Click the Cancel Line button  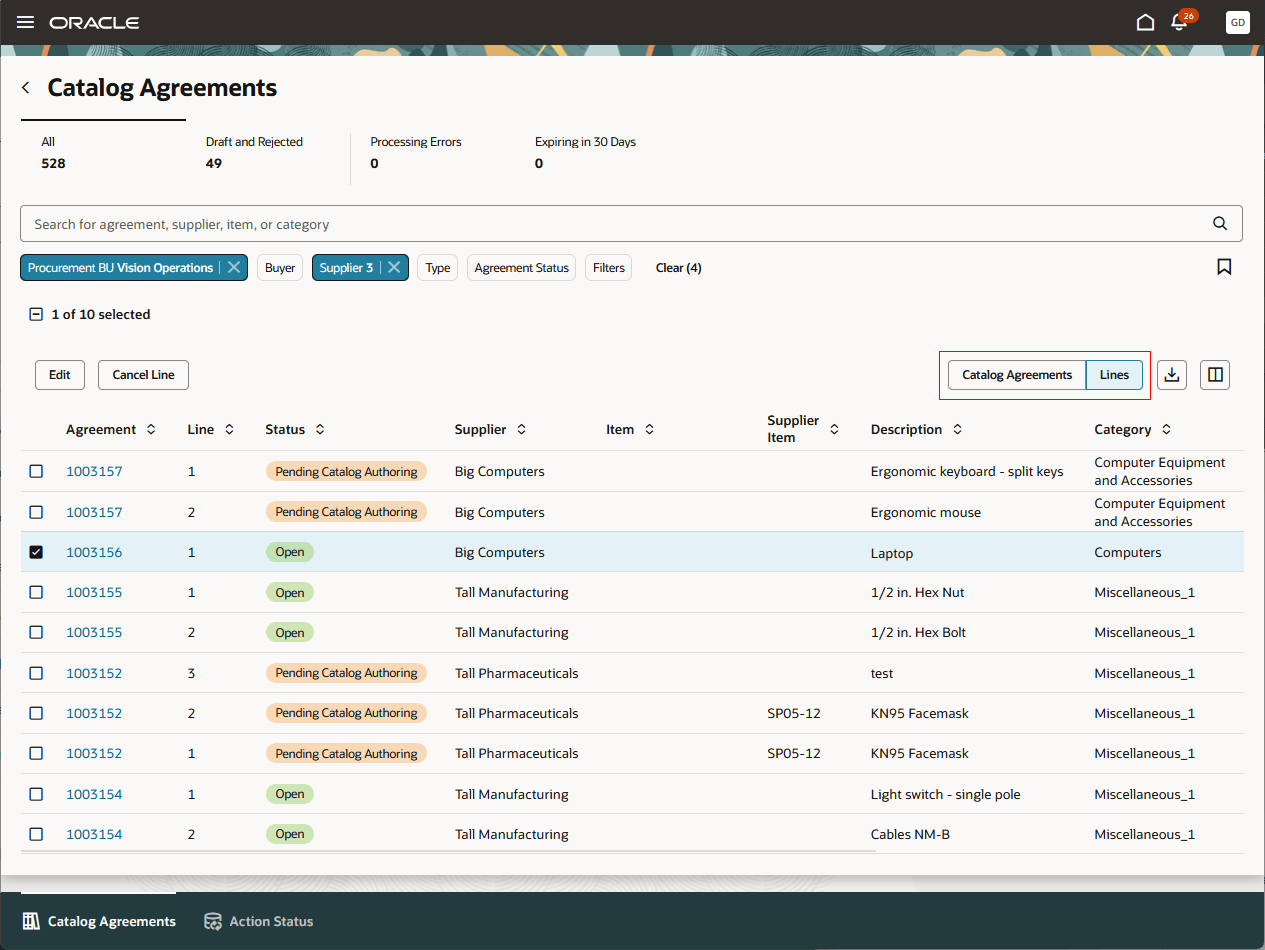click(143, 374)
